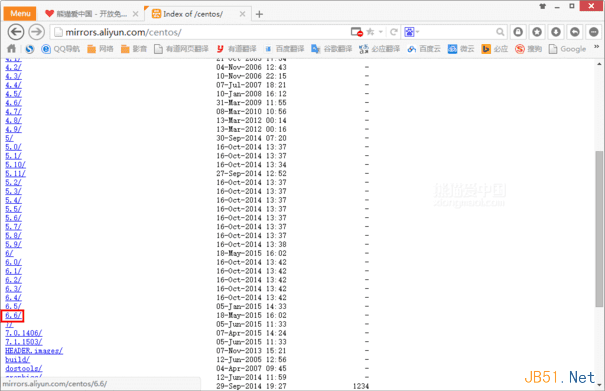Click the file size 1234
This screenshot has height=391, width=605.
361,386
